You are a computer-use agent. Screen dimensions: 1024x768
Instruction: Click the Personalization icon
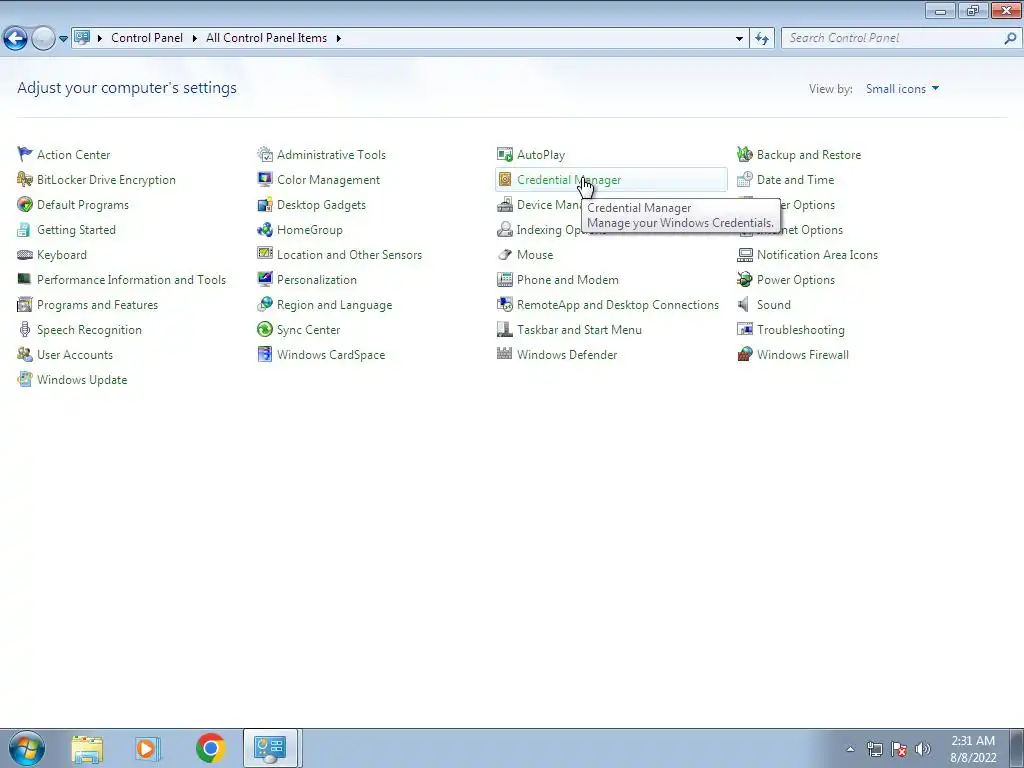pos(264,280)
